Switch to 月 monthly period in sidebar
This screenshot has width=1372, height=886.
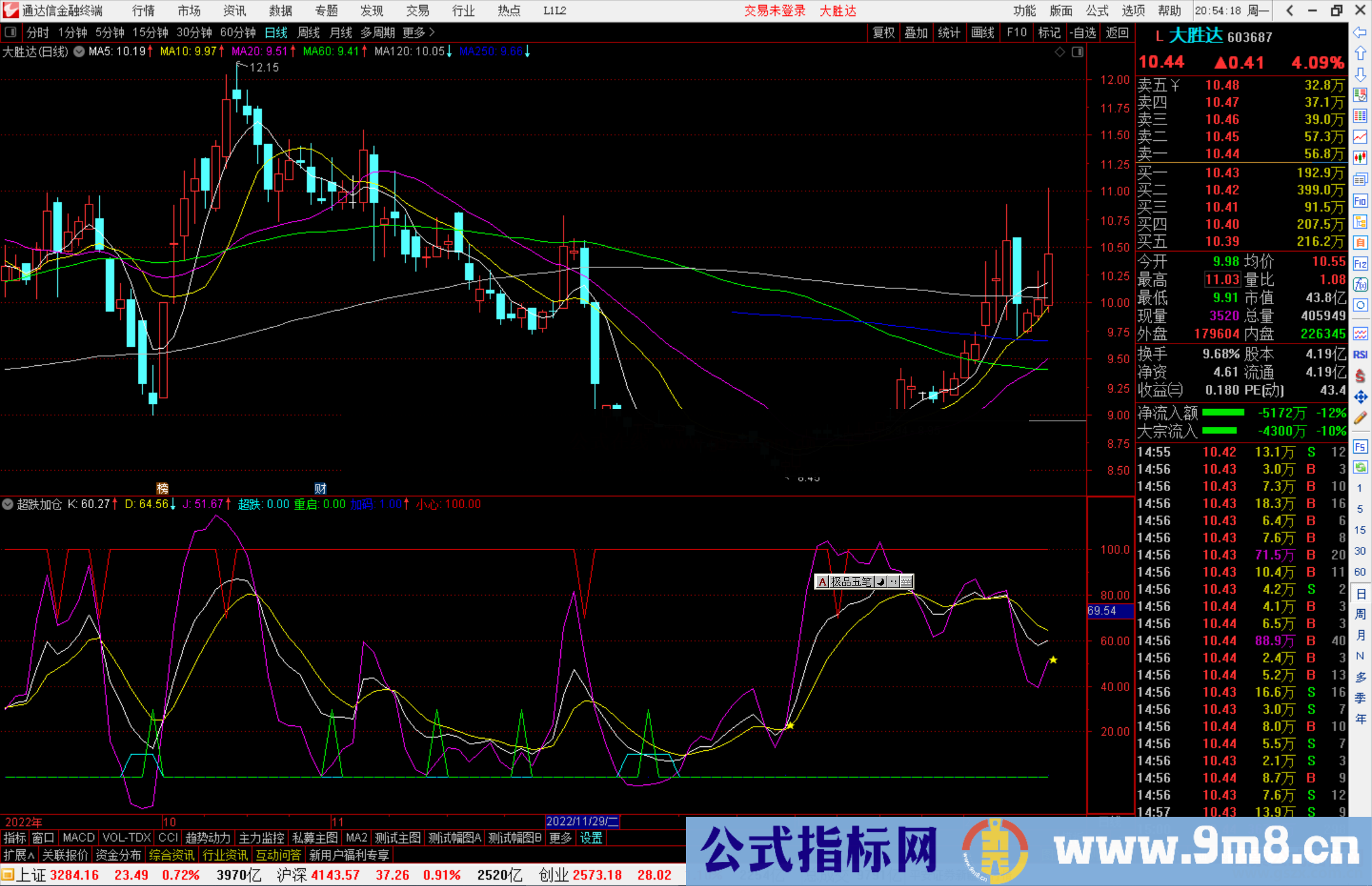pyautogui.click(x=1361, y=635)
